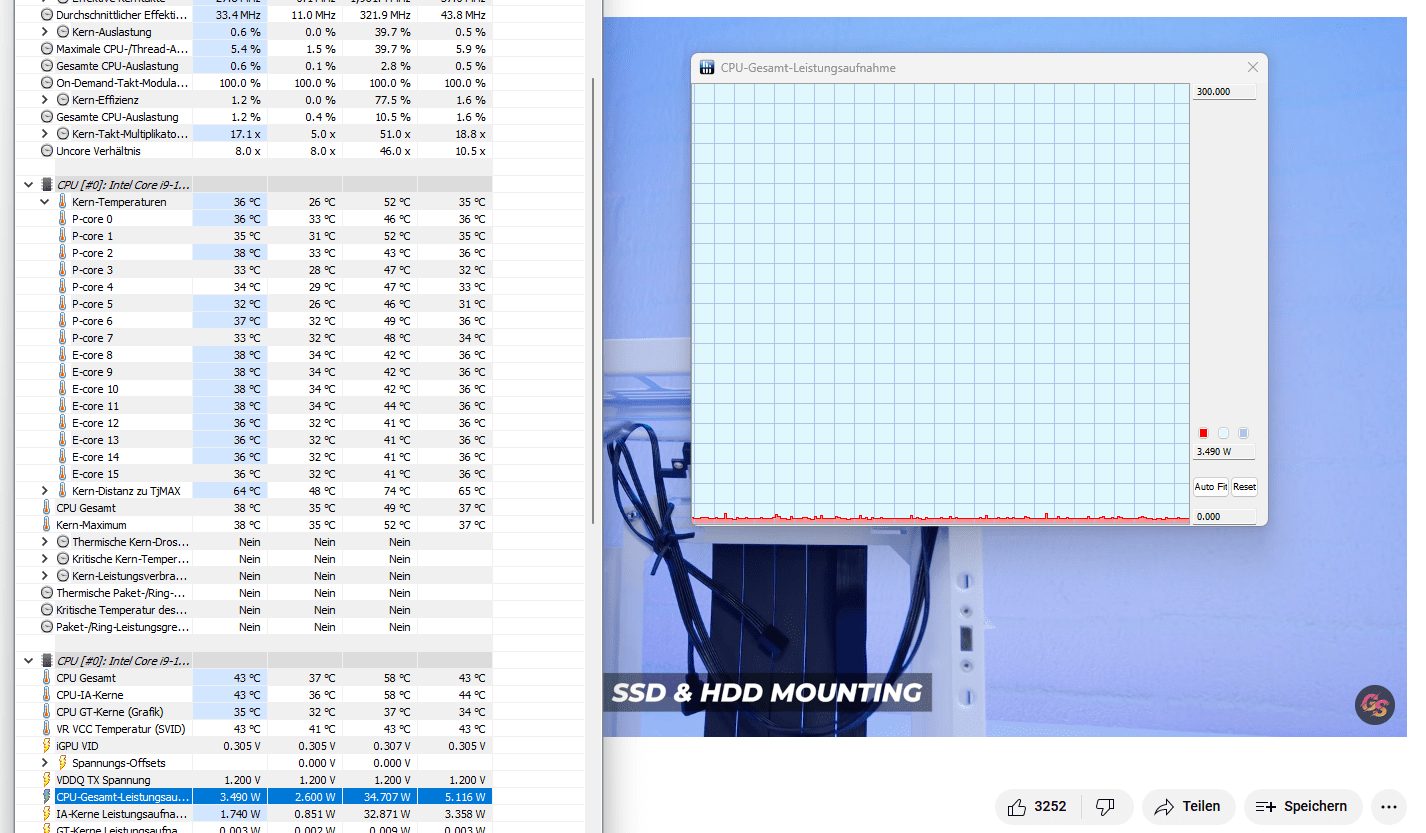The width and height of the screenshot is (1426, 833).
Task: Click the thermometer icon of Kern-Distanz zu TjMAX
Action: click(x=62, y=491)
